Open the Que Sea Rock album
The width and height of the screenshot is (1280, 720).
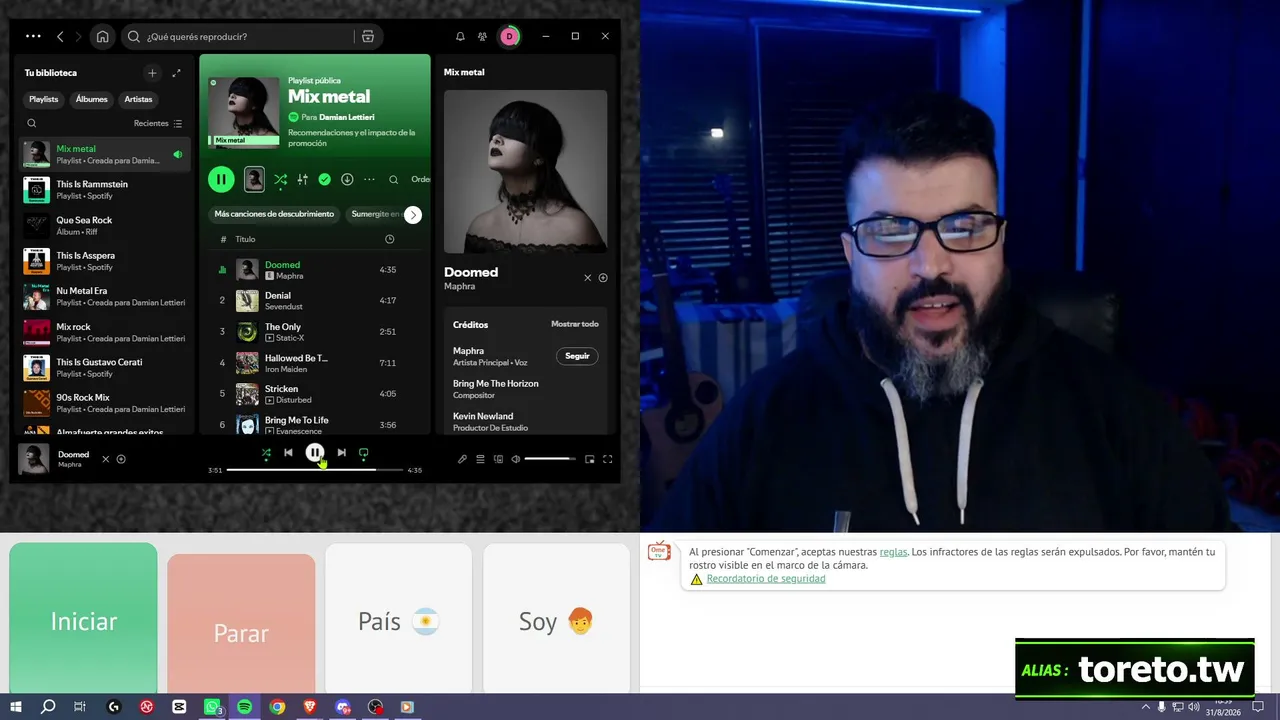pyautogui.click(x=105, y=226)
